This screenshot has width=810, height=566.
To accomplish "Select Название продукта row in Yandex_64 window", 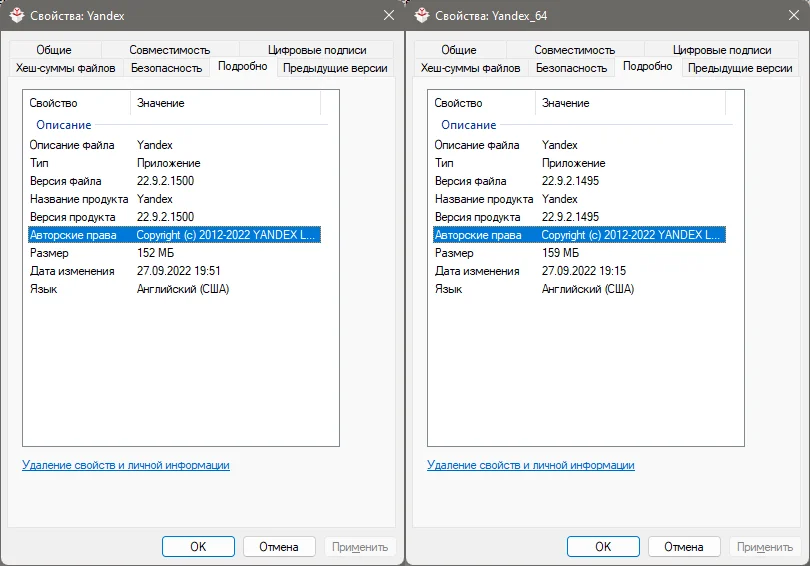I will coord(580,199).
